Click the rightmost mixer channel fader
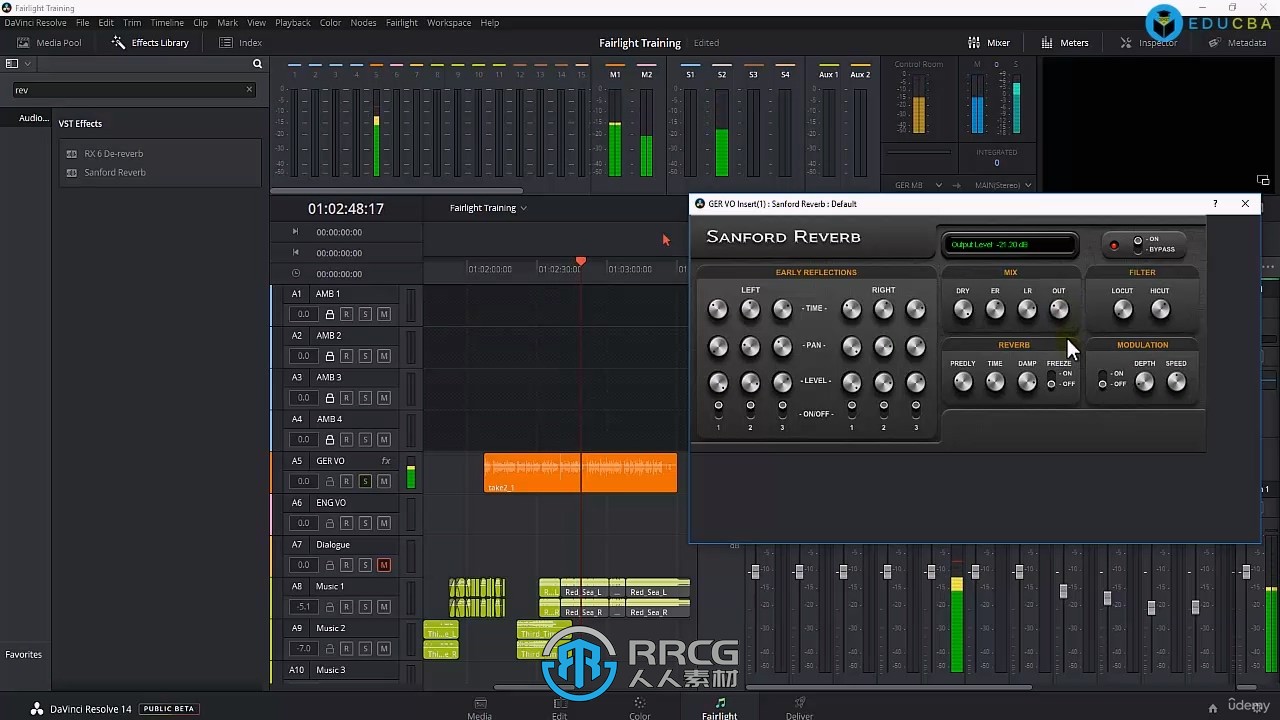Viewport: 1280px width, 720px height. click(x=1247, y=572)
